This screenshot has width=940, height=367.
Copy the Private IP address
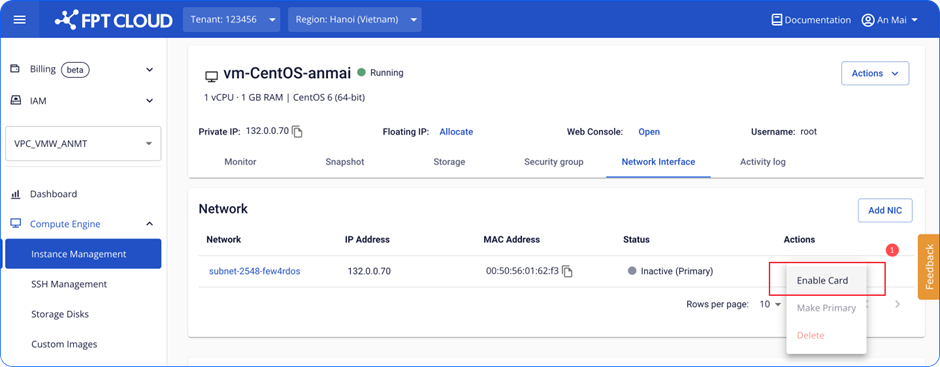(x=297, y=132)
